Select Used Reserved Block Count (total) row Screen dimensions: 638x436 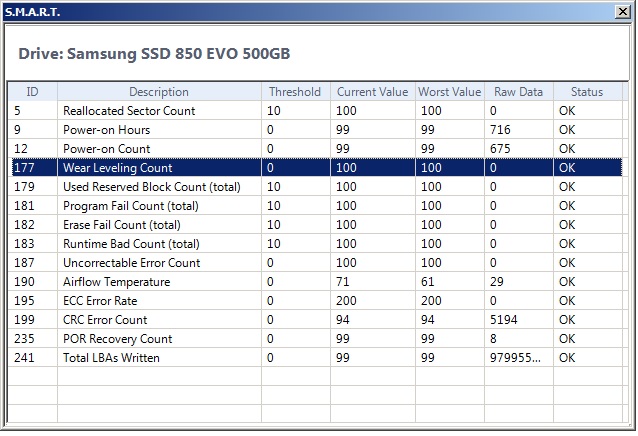[315, 187]
